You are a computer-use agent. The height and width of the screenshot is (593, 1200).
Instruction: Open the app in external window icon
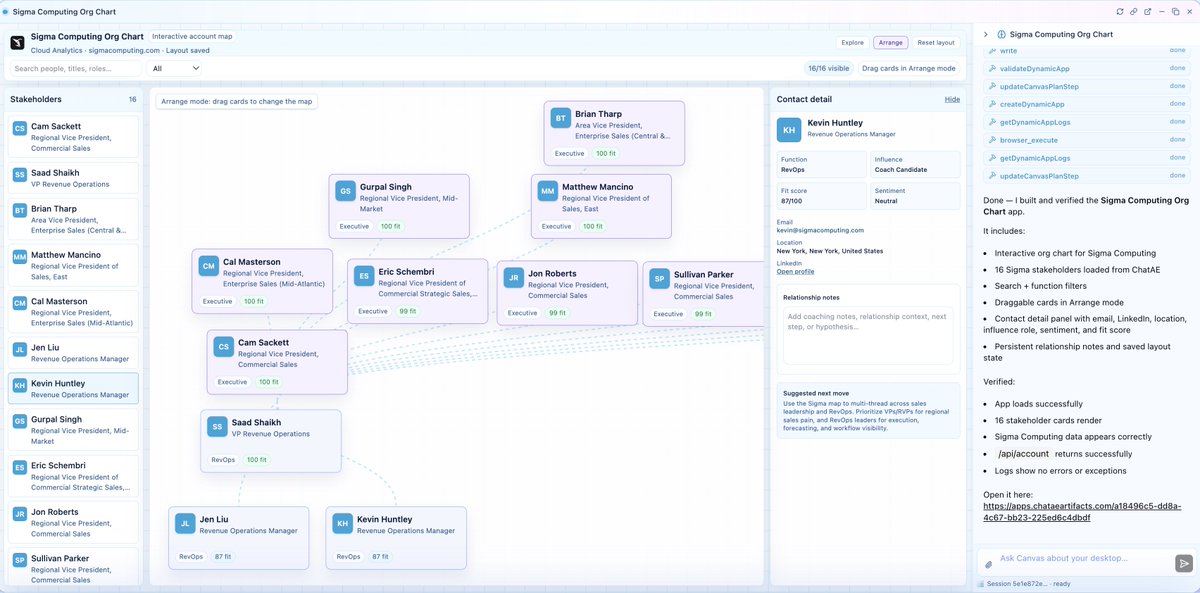(1147, 11)
